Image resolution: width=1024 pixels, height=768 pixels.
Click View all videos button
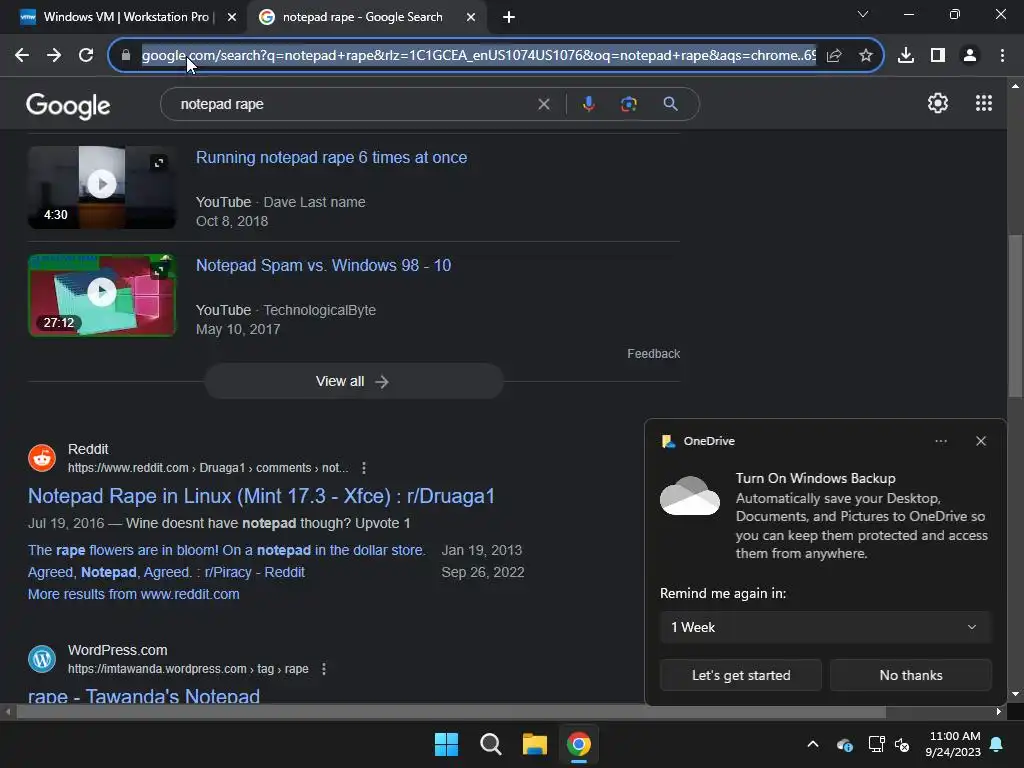(353, 381)
